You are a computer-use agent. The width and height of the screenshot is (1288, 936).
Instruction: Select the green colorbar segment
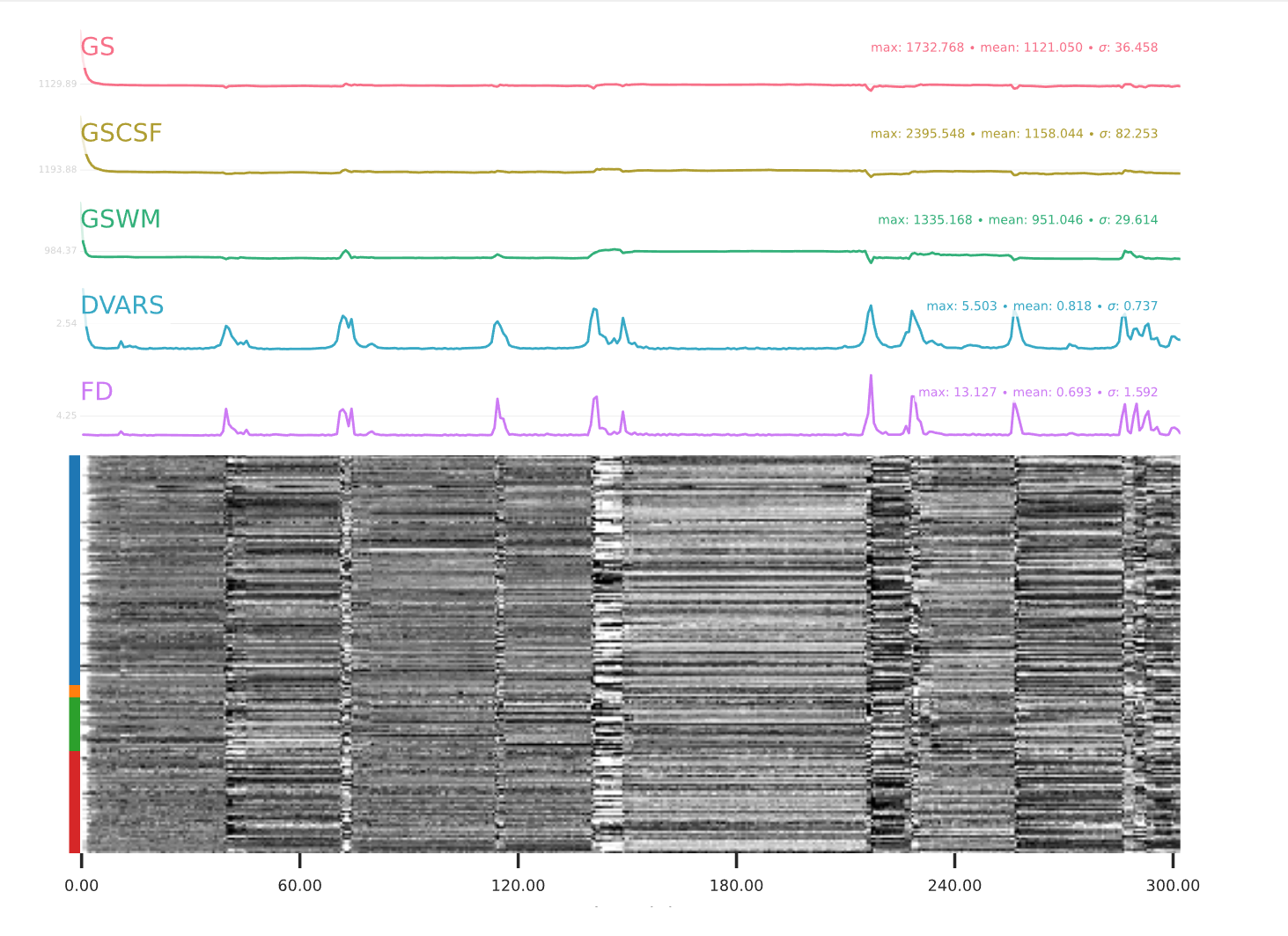point(75,724)
